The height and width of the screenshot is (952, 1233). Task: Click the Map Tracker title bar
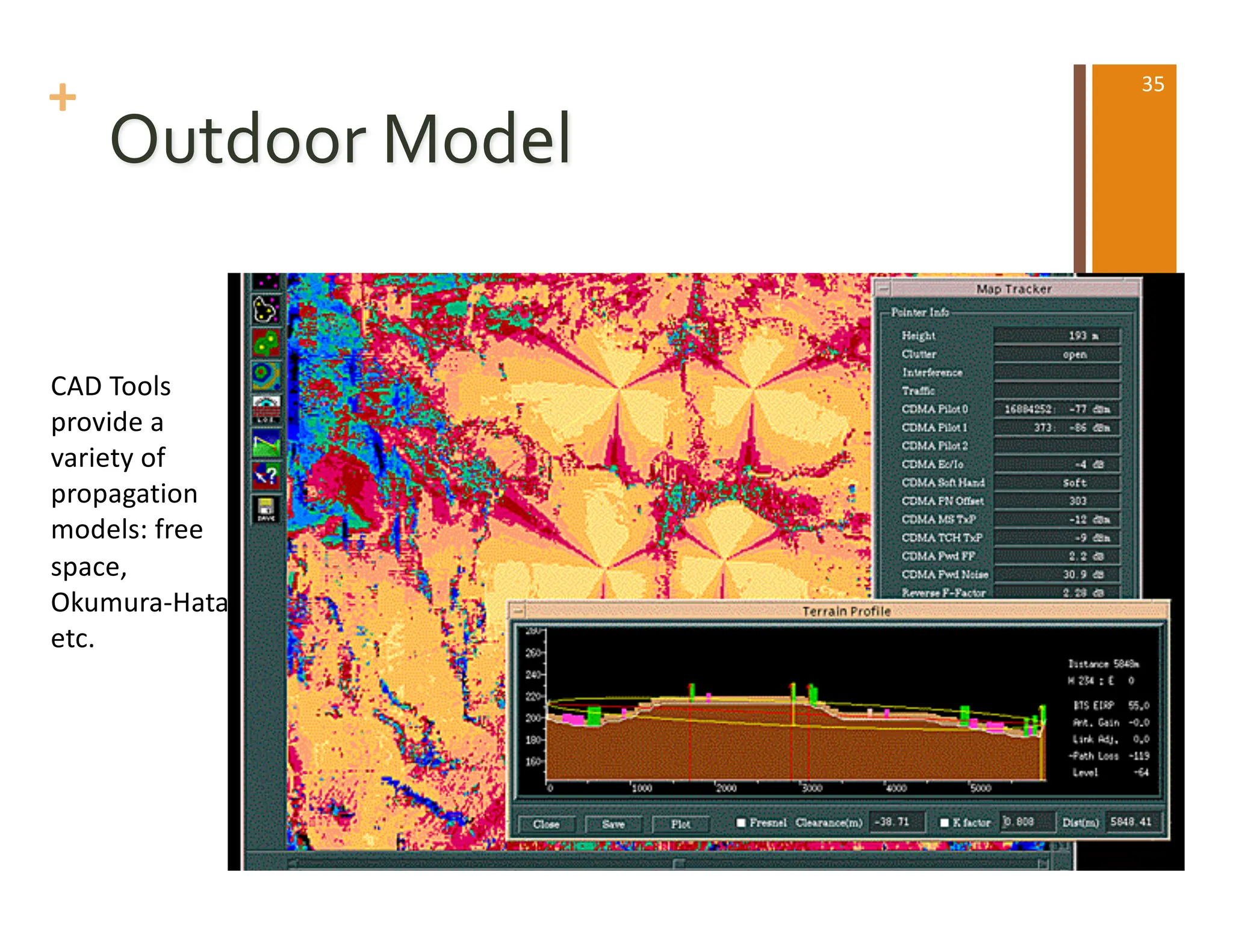coord(1014,289)
